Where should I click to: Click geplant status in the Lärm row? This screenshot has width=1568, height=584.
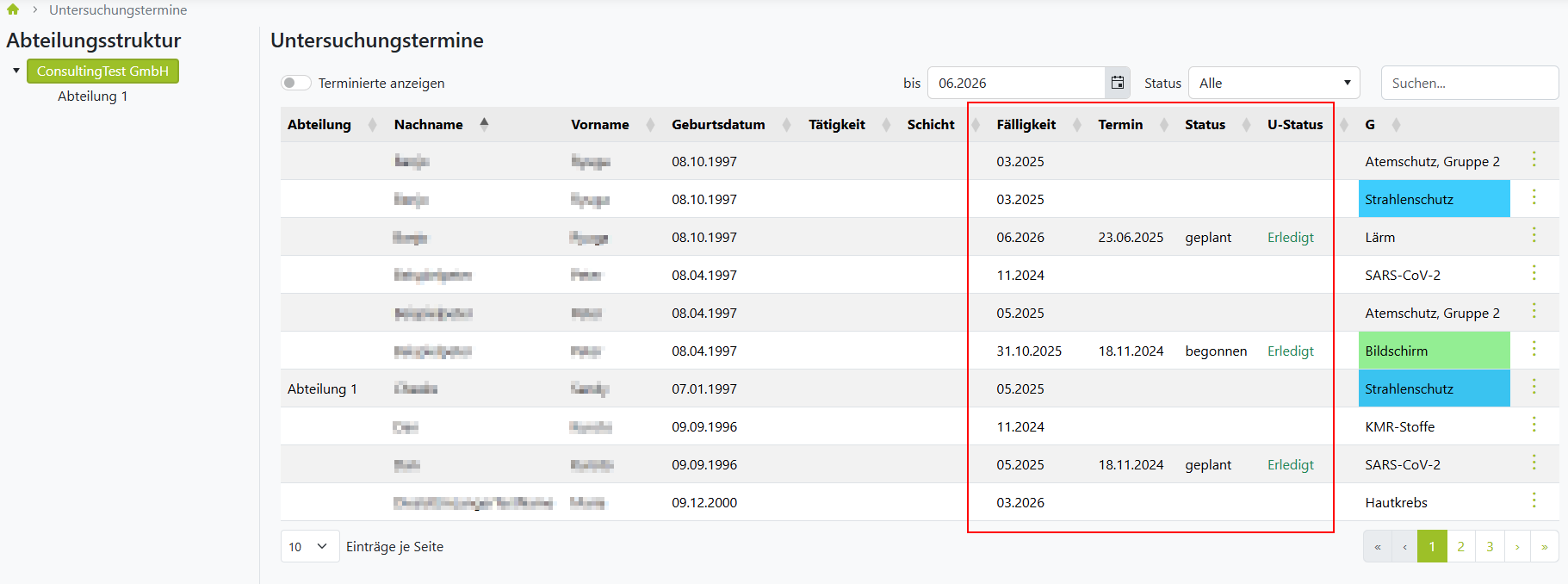pos(1208,237)
